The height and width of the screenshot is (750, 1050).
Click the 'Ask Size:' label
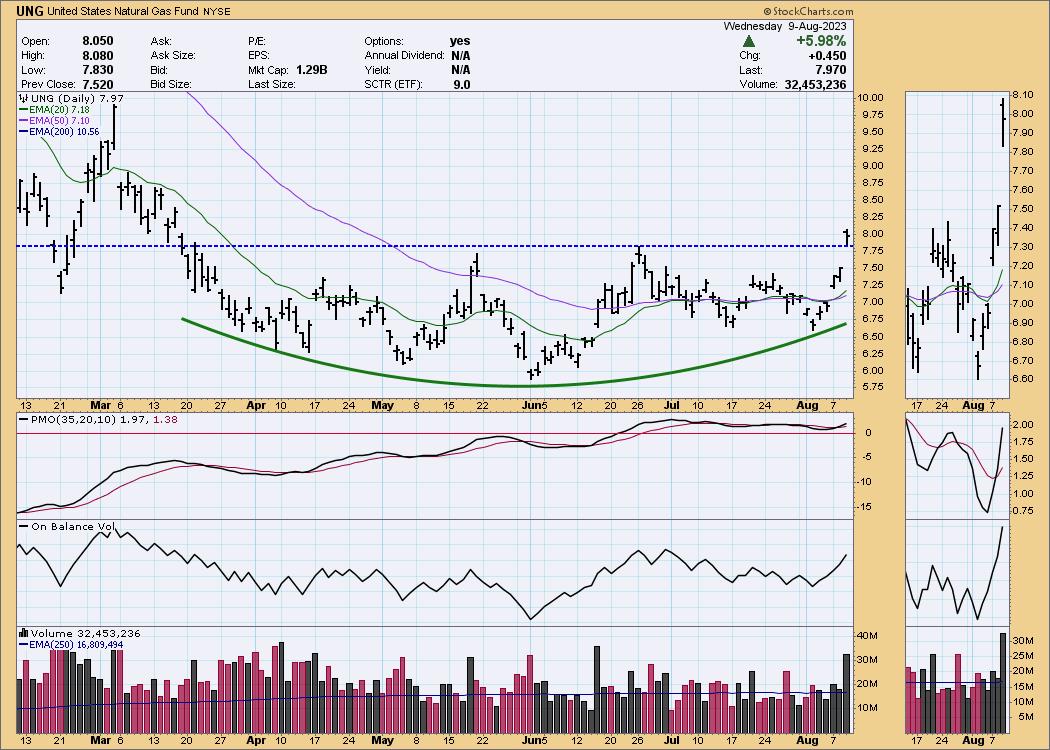[173, 56]
